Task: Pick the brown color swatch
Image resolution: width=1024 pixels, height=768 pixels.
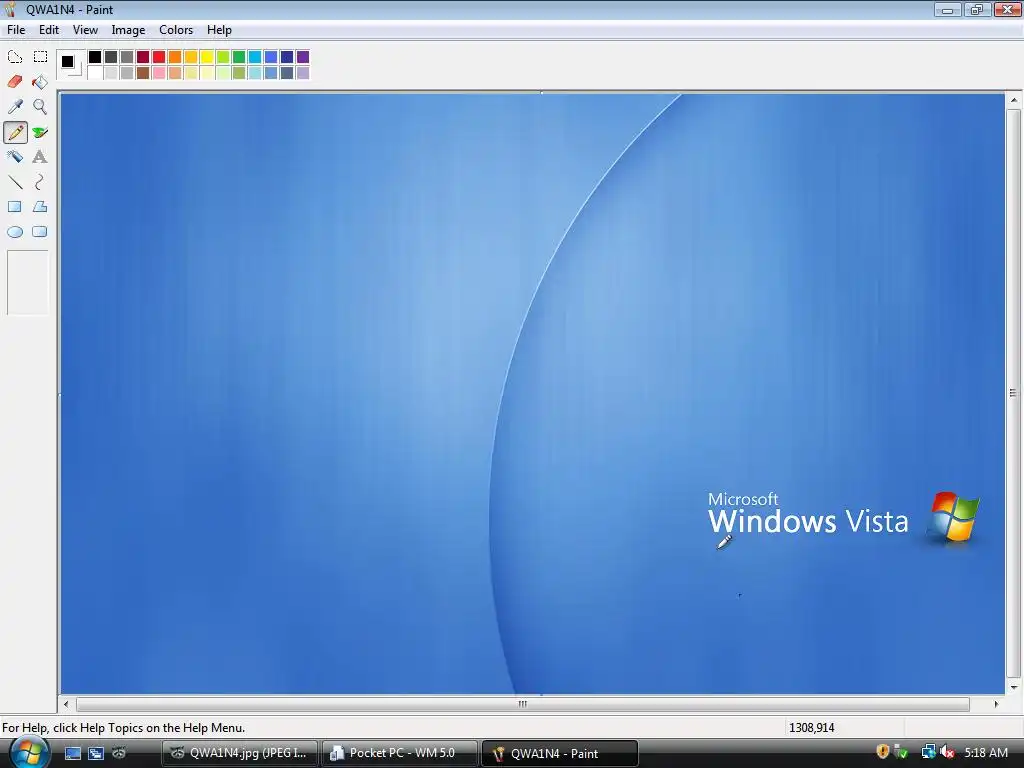Action: [143, 72]
